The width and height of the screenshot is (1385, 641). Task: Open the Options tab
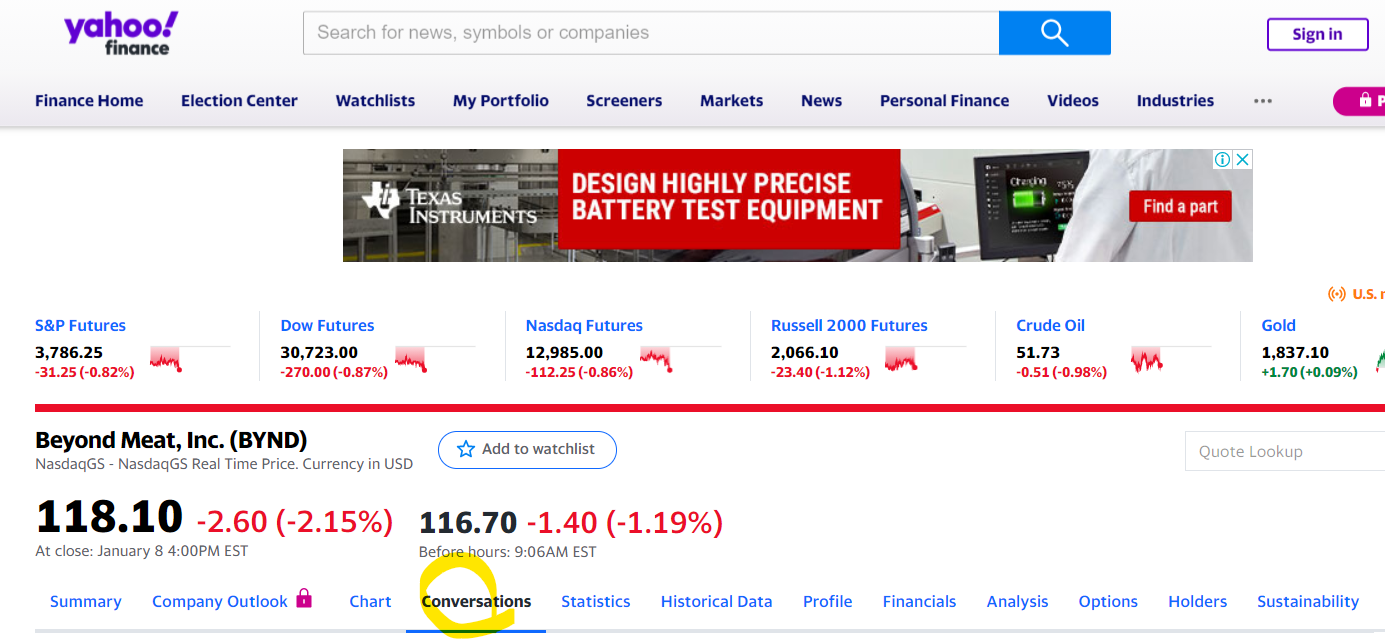point(1108,601)
